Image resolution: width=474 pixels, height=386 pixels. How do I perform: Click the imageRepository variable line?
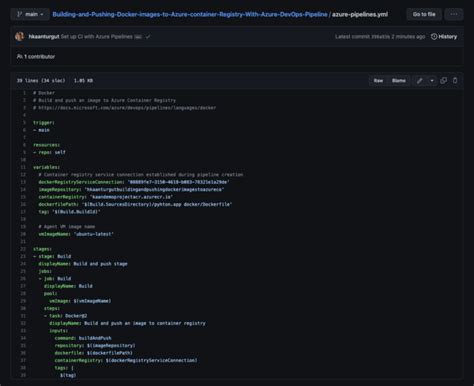pyautogui.click(x=131, y=189)
